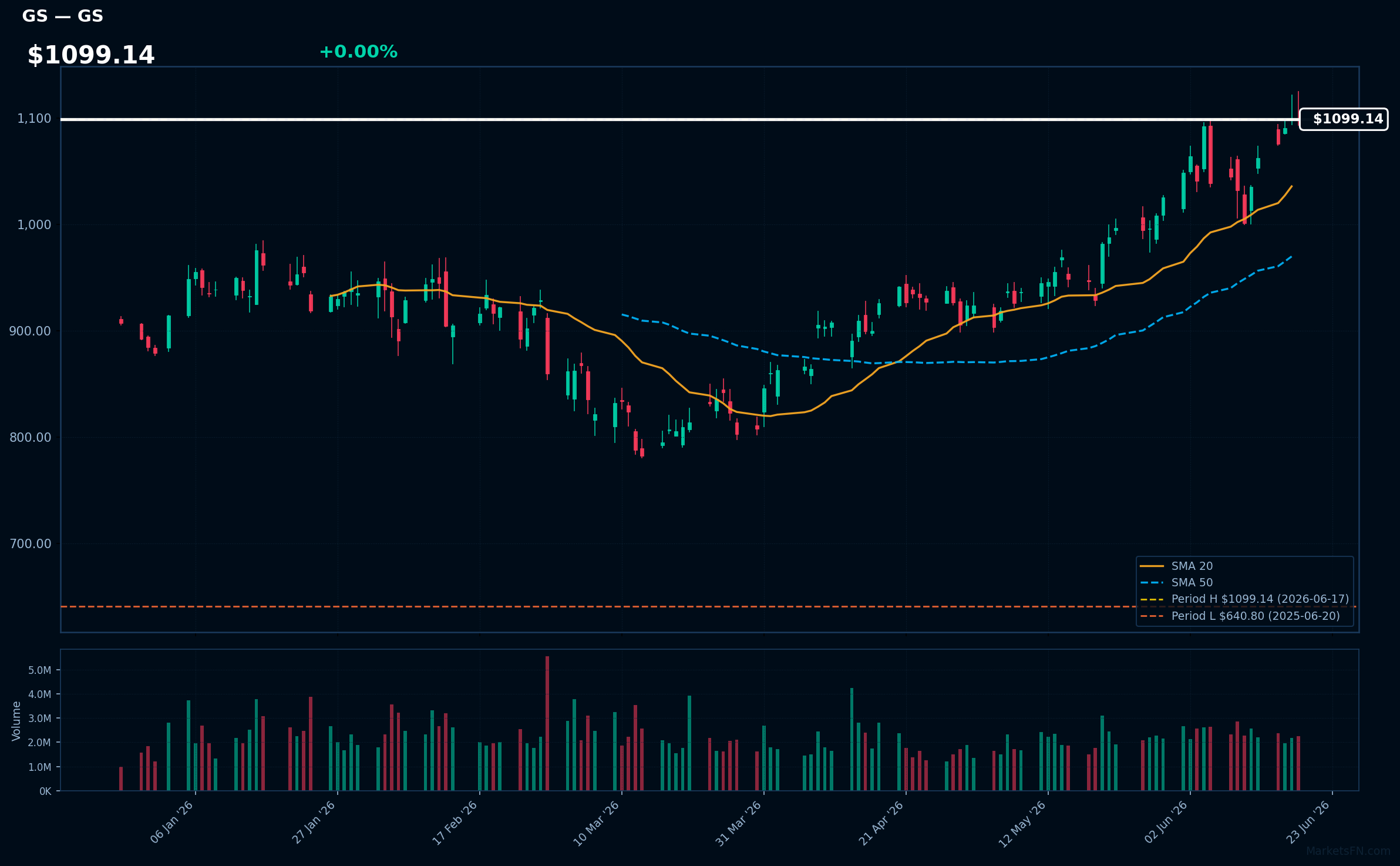Click Period H $1099.14 legend entry
The width and height of the screenshot is (1400, 866).
tap(1244, 599)
